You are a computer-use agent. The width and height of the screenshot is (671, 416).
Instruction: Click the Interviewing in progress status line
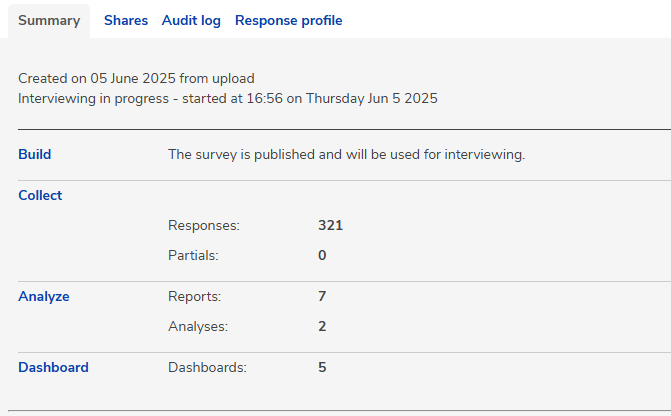(228, 99)
